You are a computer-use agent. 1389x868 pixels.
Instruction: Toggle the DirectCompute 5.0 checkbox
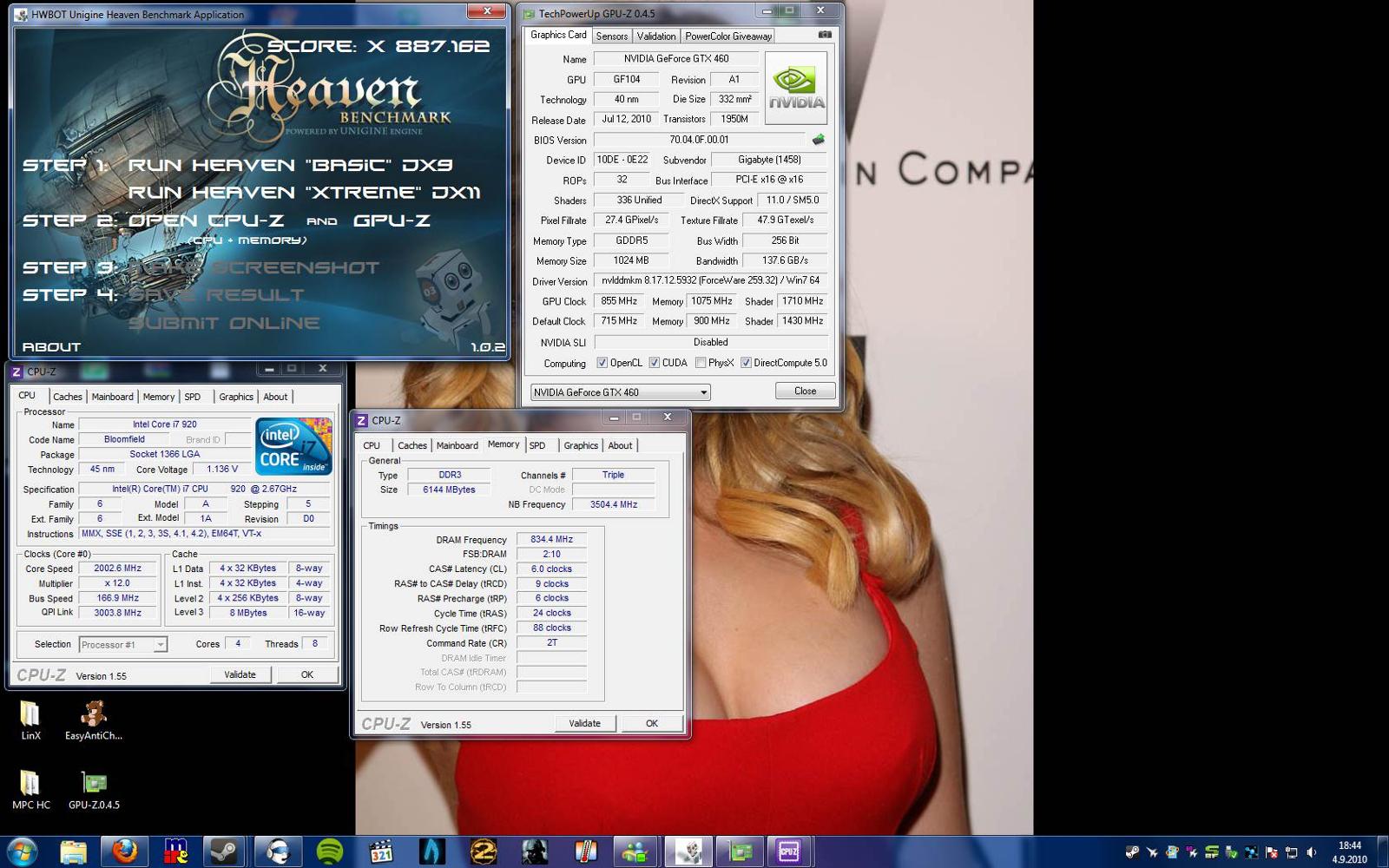click(x=746, y=363)
